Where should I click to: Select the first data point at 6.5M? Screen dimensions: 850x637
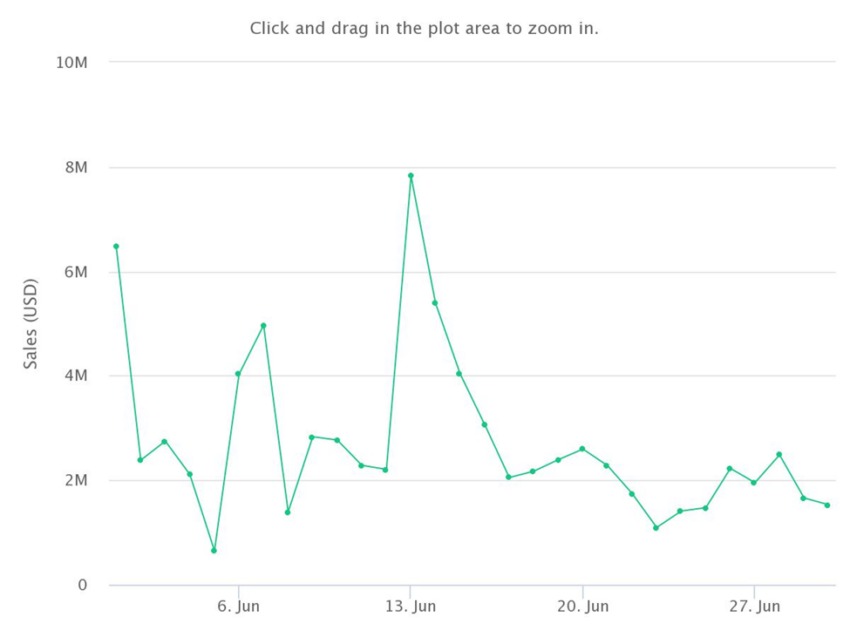tap(116, 246)
